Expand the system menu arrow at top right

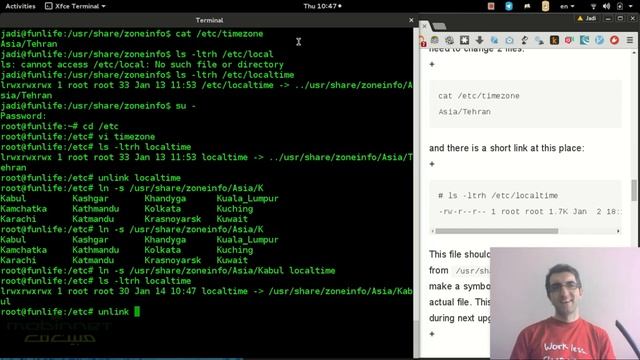click(x=631, y=7)
